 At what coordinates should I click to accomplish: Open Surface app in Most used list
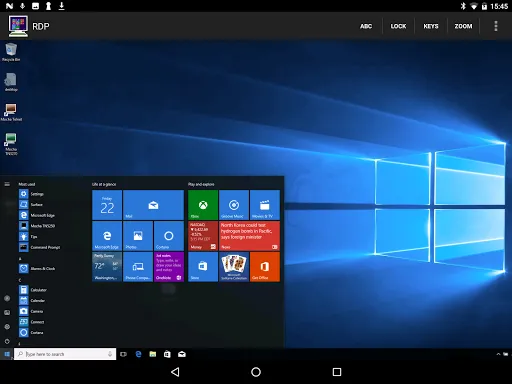[x=31, y=205]
